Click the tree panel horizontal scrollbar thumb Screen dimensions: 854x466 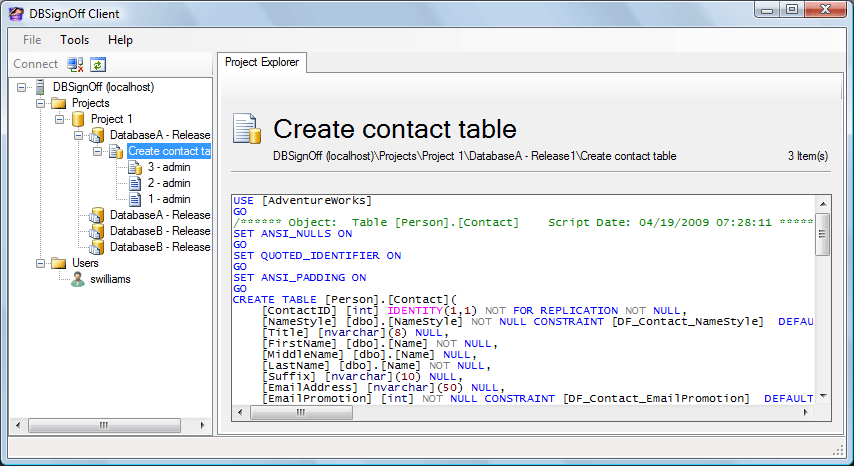click(104, 425)
